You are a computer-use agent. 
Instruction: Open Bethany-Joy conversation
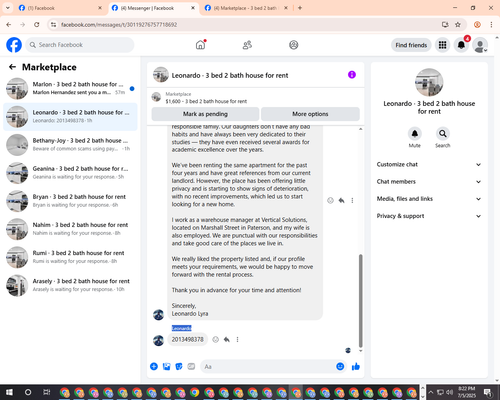click(x=70, y=145)
